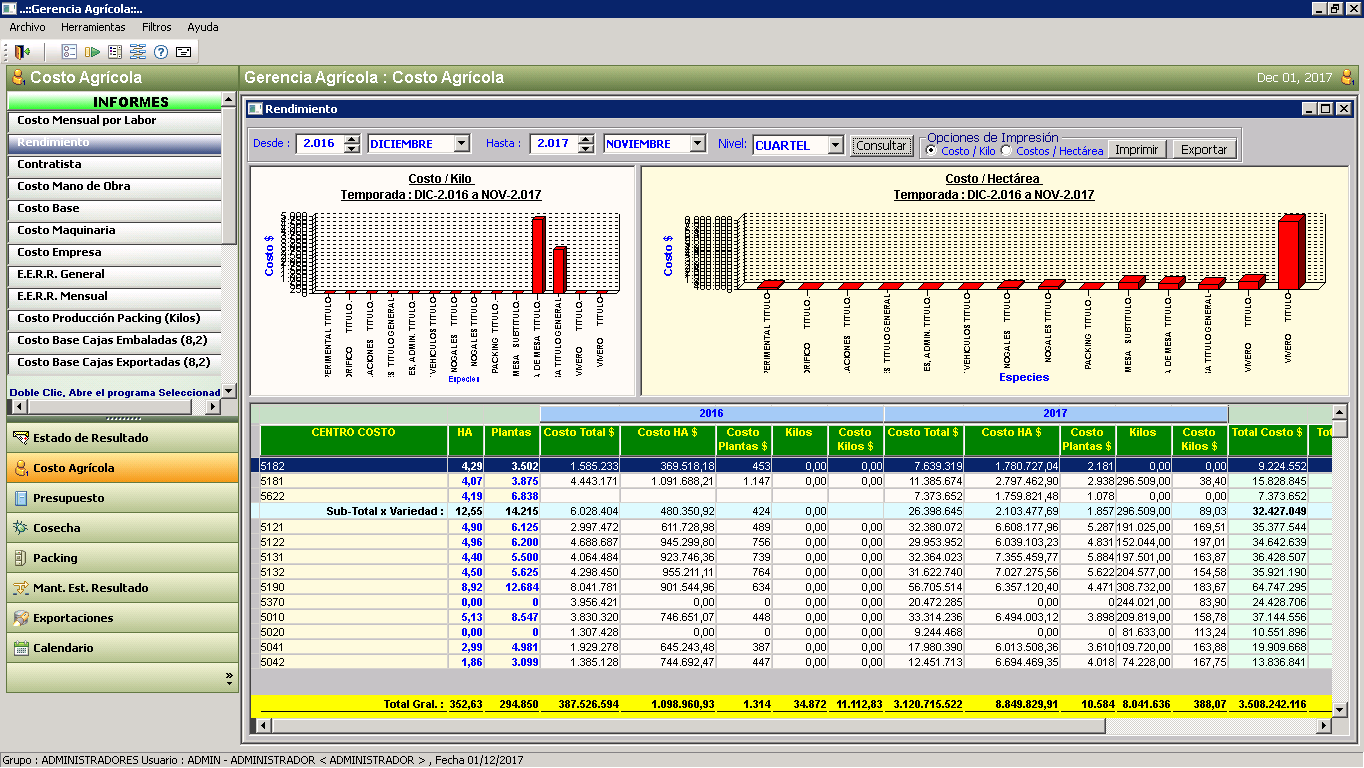Select the E.E.R.R. General report
The image size is (1364, 768).
(114, 275)
